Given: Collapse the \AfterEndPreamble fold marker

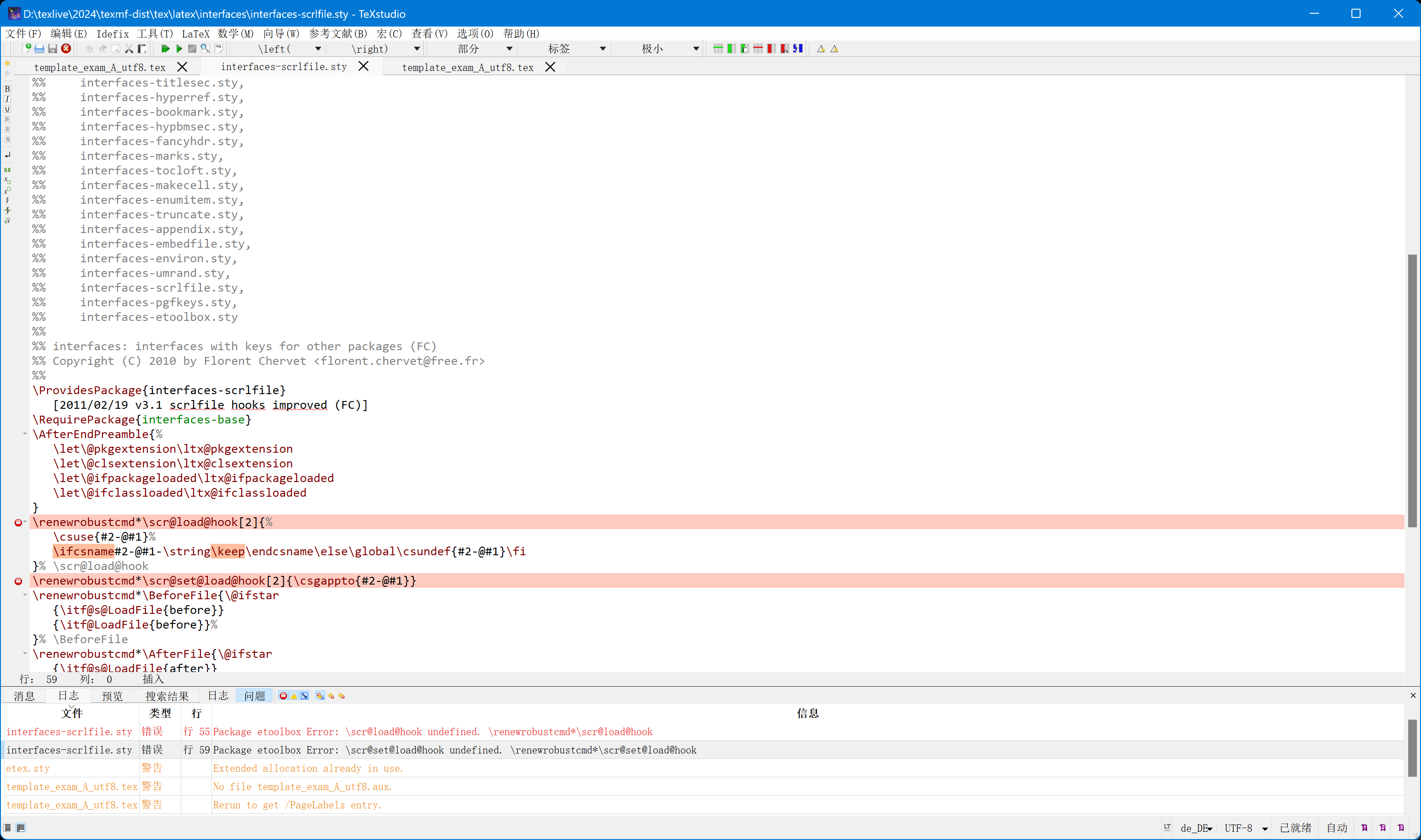Looking at the screenshot, I should [25, 434].
